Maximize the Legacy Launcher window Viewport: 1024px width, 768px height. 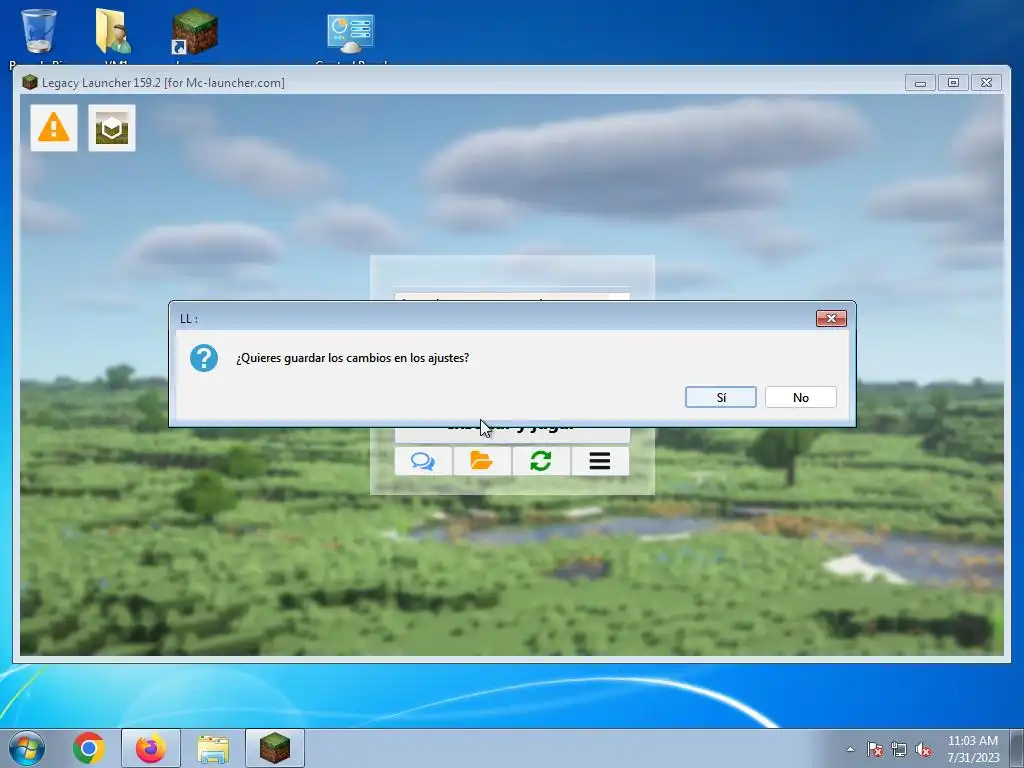click(x=953, y=83)
